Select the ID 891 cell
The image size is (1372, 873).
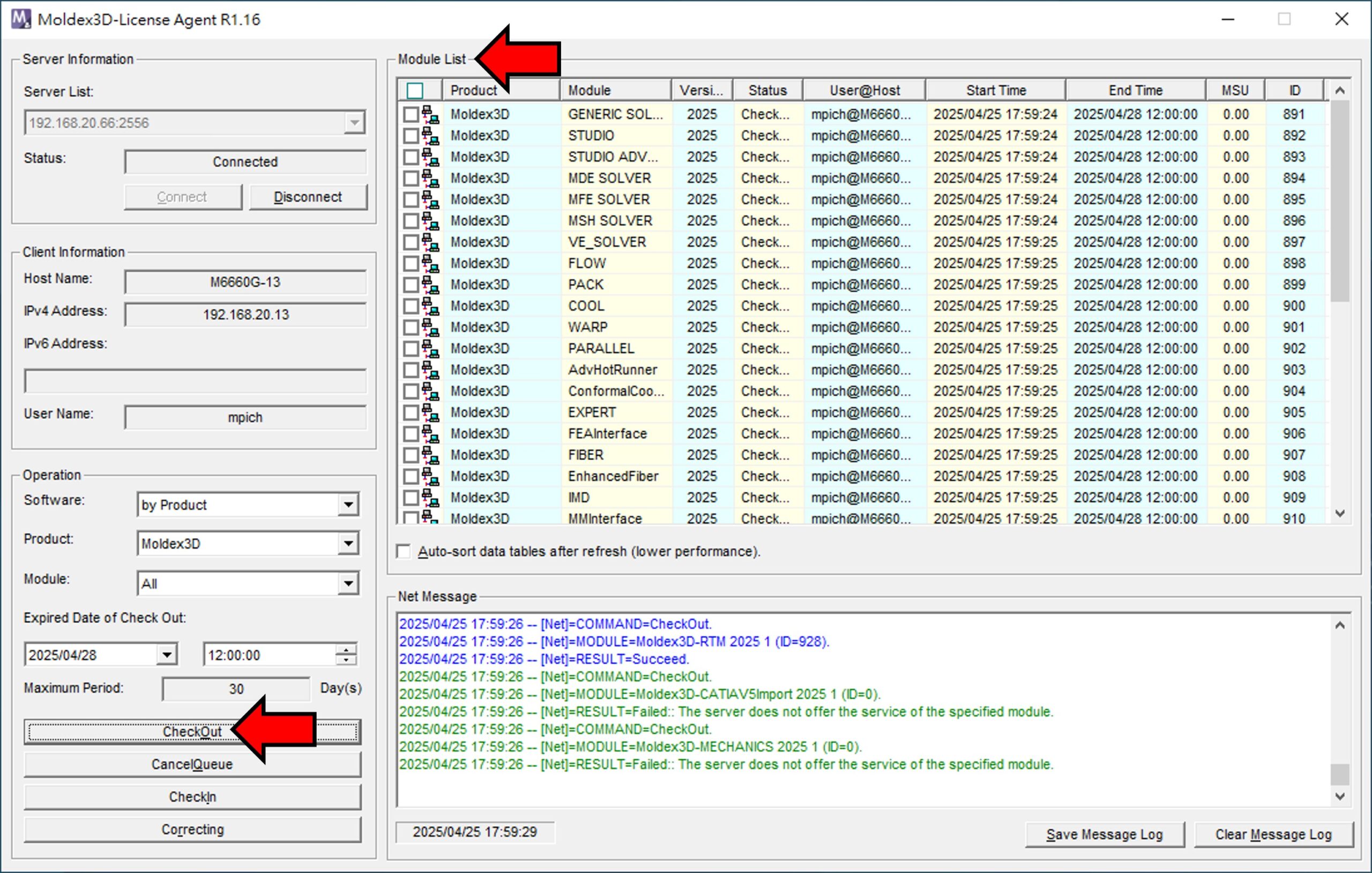1294,114
